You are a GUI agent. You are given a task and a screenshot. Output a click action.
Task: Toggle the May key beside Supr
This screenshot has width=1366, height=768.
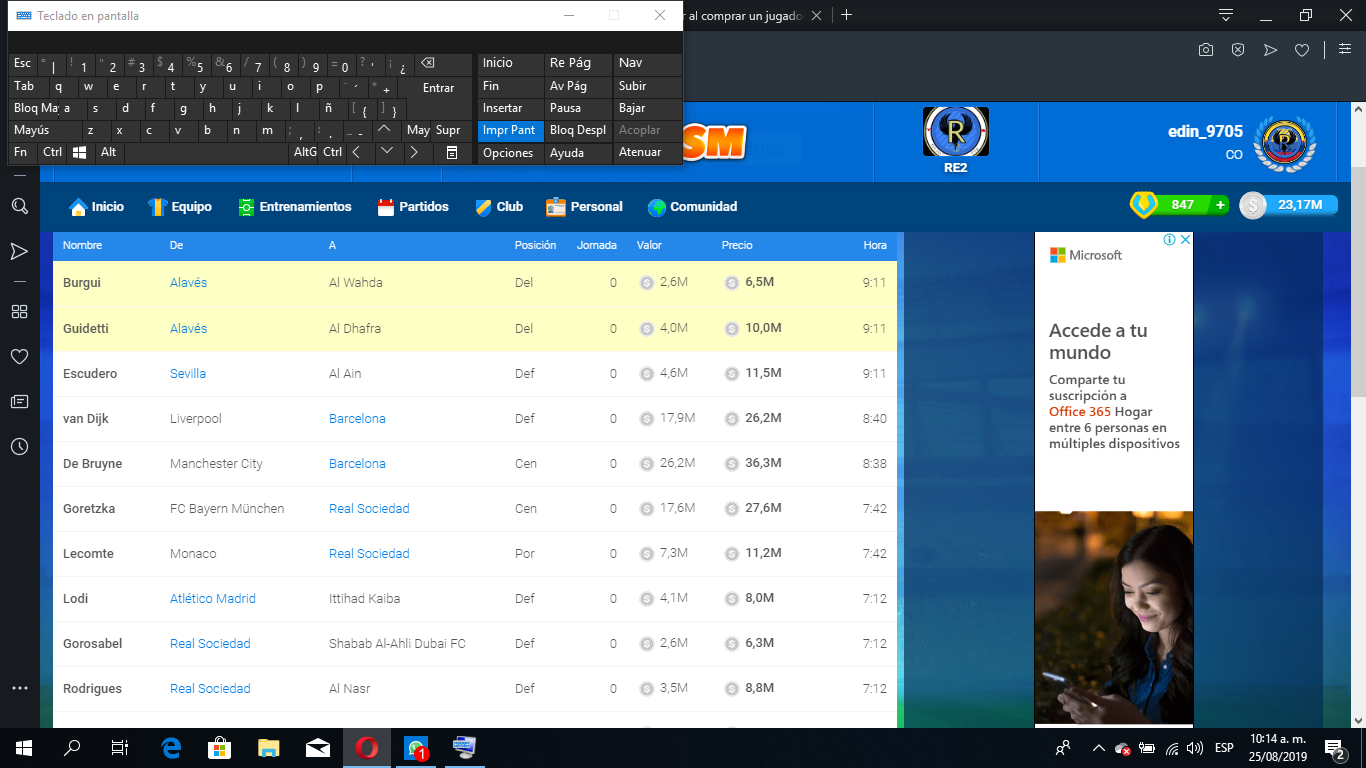point(418,130)
